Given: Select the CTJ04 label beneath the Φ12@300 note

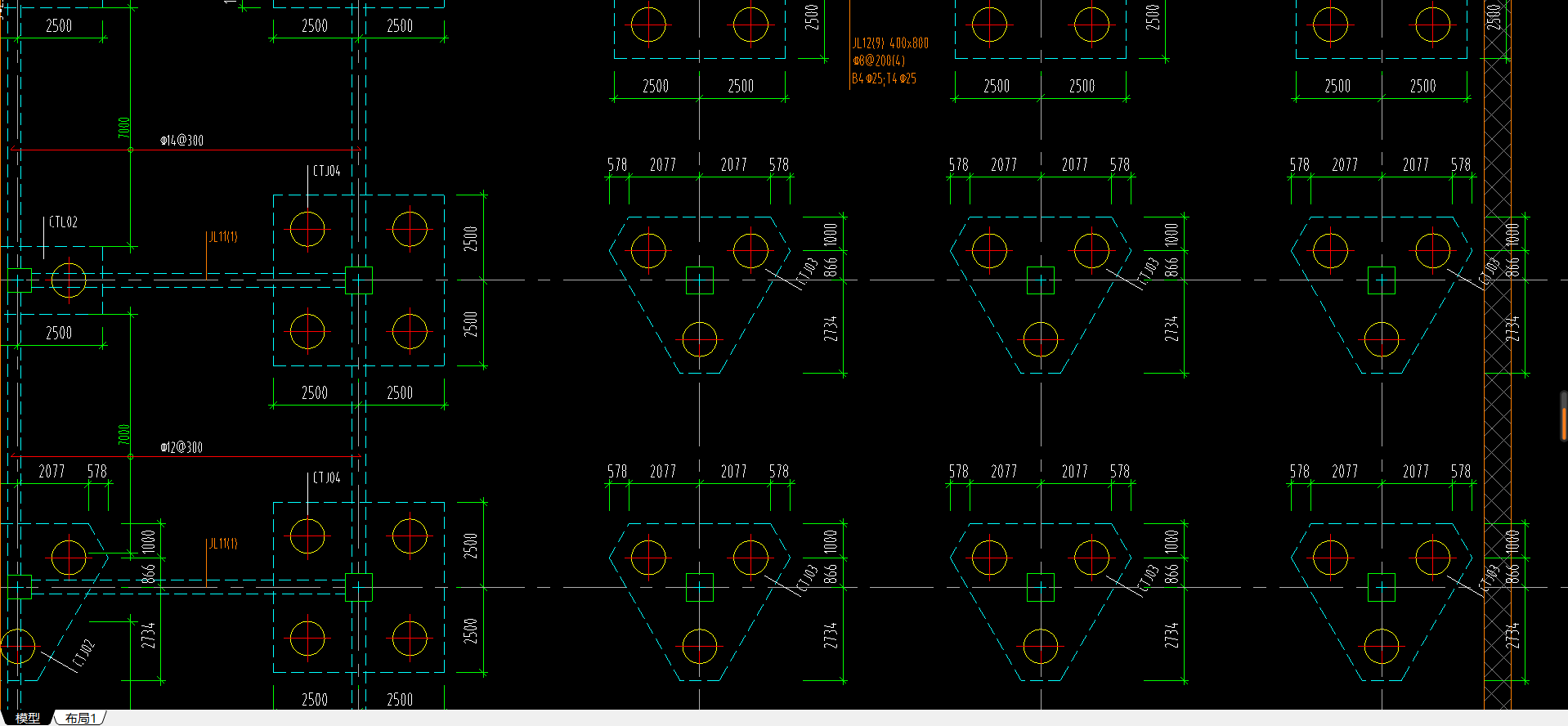Looking at the screenshot, I should click(x=326, y=477).
